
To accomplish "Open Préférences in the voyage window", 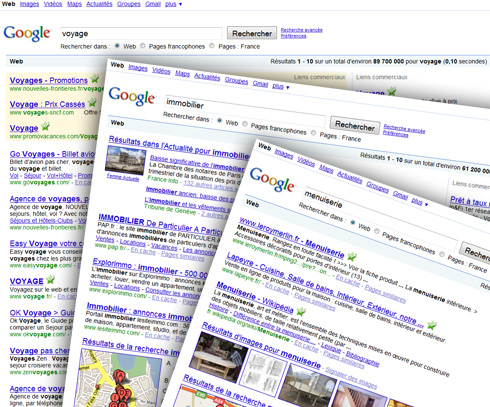I will [293, 36].
